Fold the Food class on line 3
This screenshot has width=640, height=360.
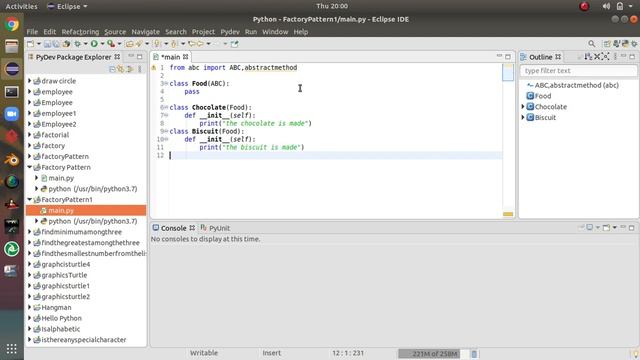tap(166, 83)
